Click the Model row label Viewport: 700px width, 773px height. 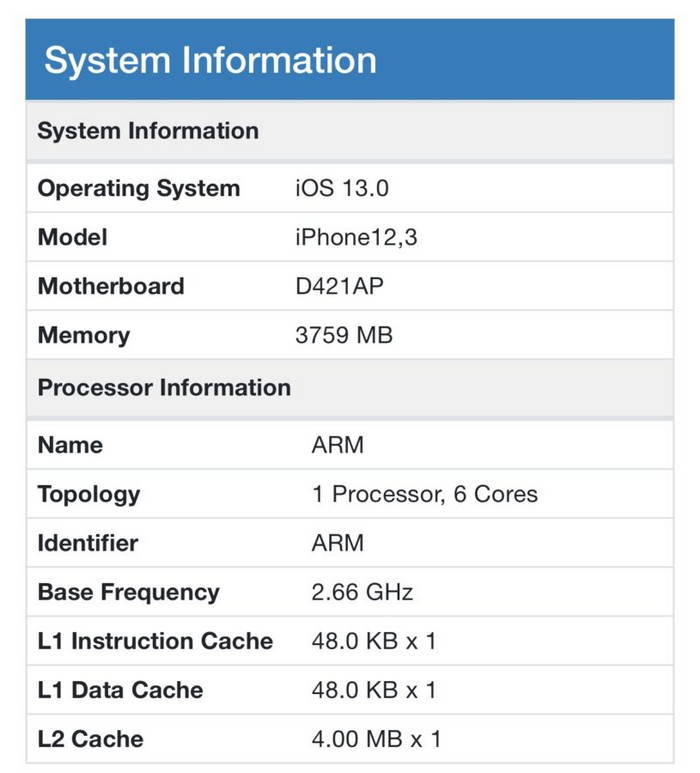[x=72, y=237]
